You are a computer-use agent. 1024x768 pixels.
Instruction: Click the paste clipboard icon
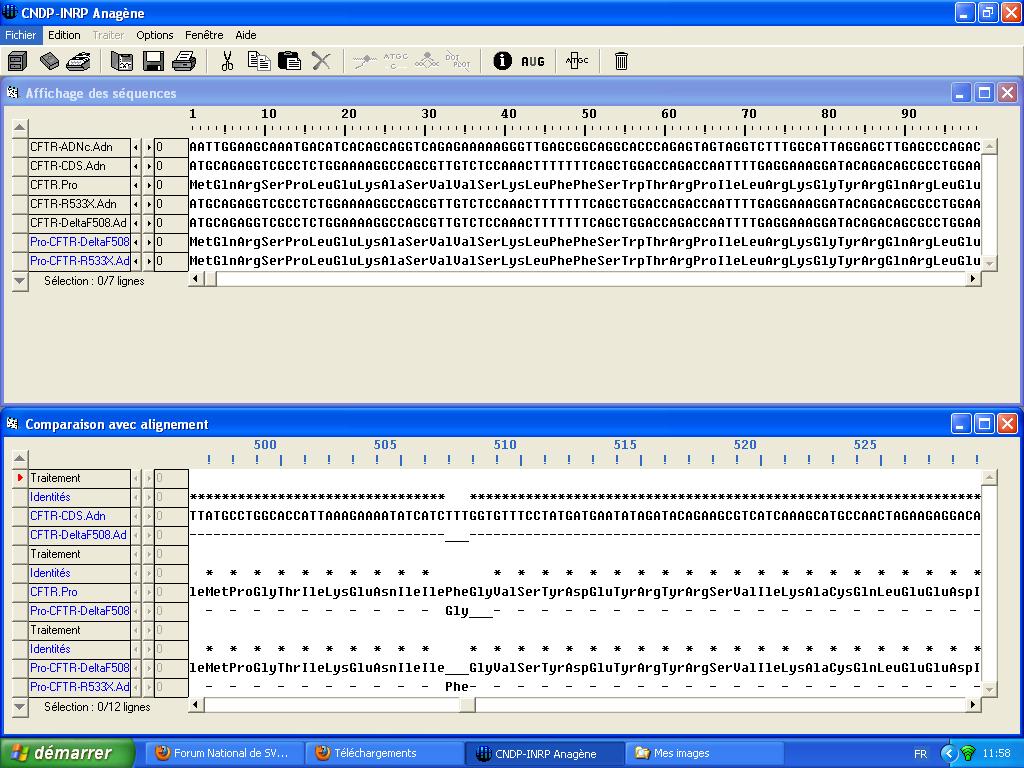[x=289, y=62]
